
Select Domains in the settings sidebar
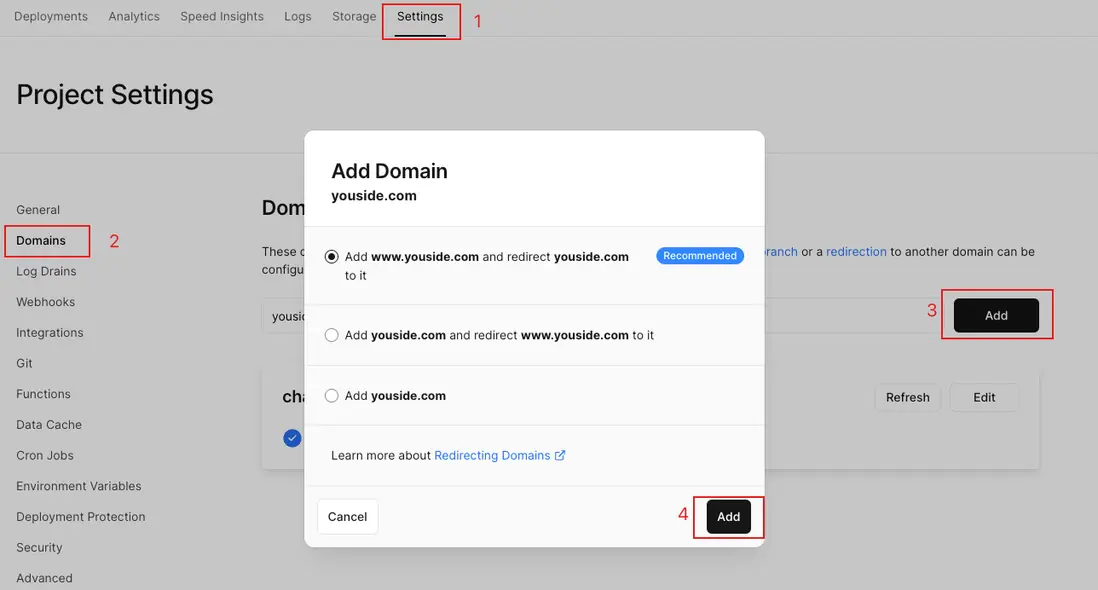point(41,240)
